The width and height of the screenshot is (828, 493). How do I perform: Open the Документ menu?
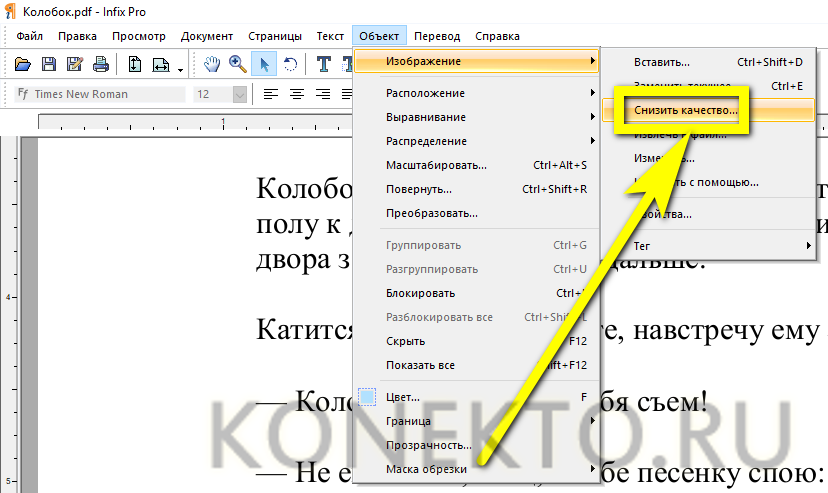(x=207, y=36)
